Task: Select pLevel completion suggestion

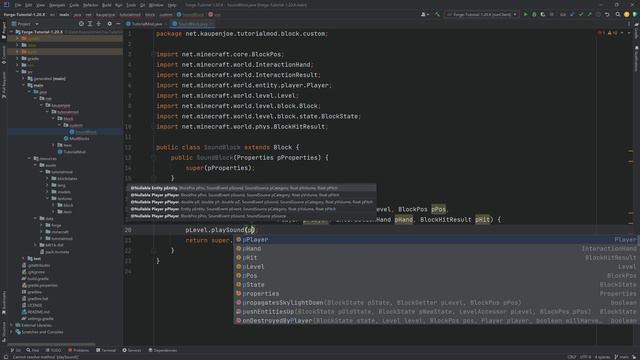Action: click(436, 267)
